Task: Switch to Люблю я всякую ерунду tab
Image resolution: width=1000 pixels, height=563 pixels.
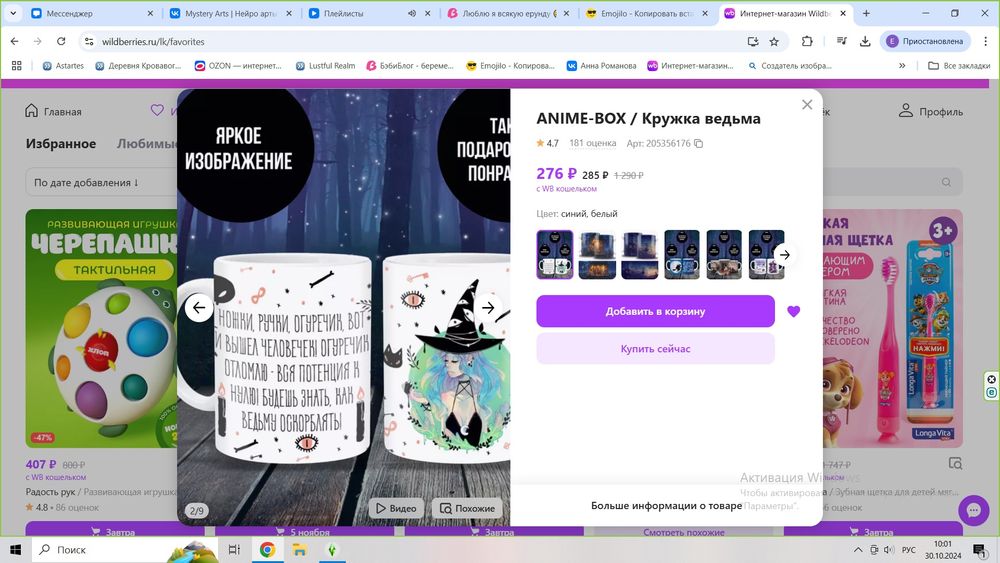Action: (x=508, y=13)
